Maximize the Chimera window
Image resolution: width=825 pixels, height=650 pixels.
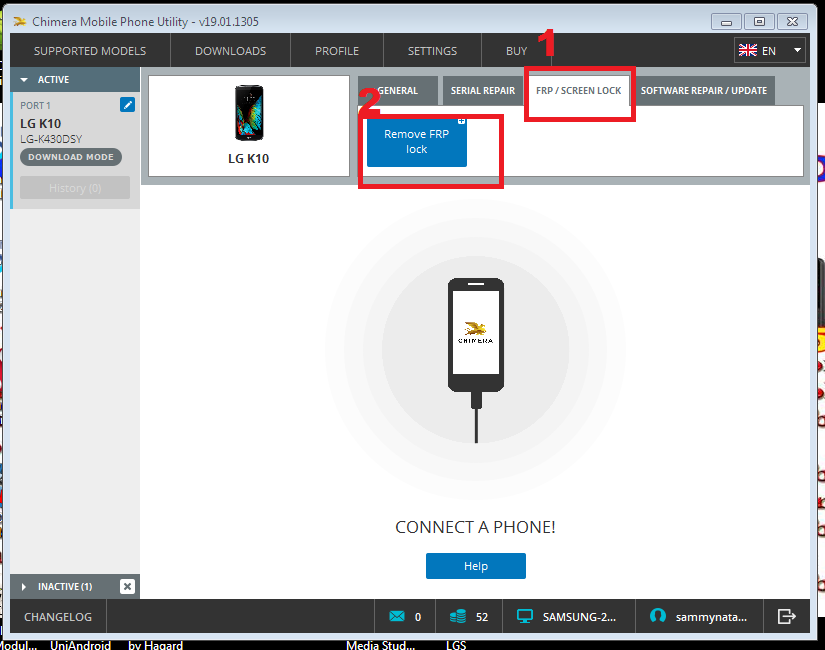(759, 22)
